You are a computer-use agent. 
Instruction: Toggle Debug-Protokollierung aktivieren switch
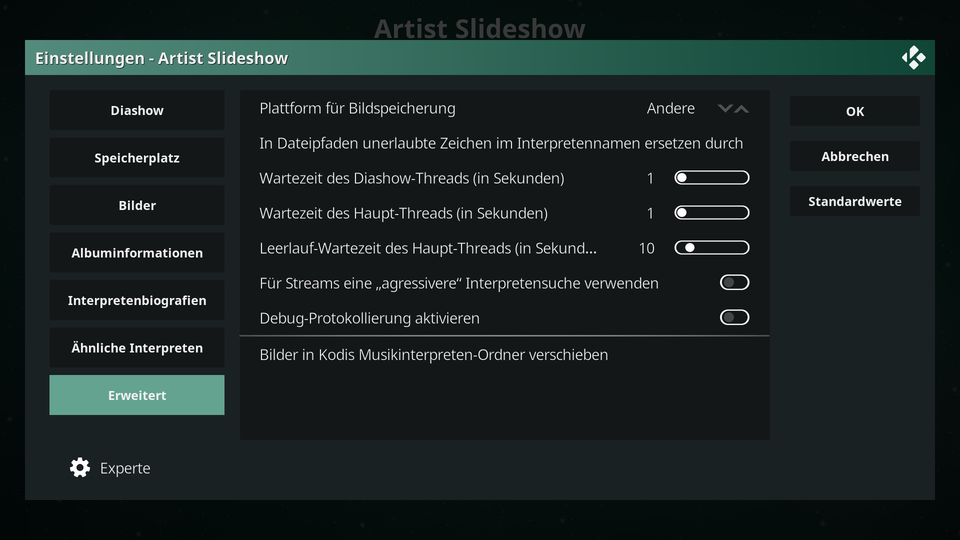(x=735, y=317)
